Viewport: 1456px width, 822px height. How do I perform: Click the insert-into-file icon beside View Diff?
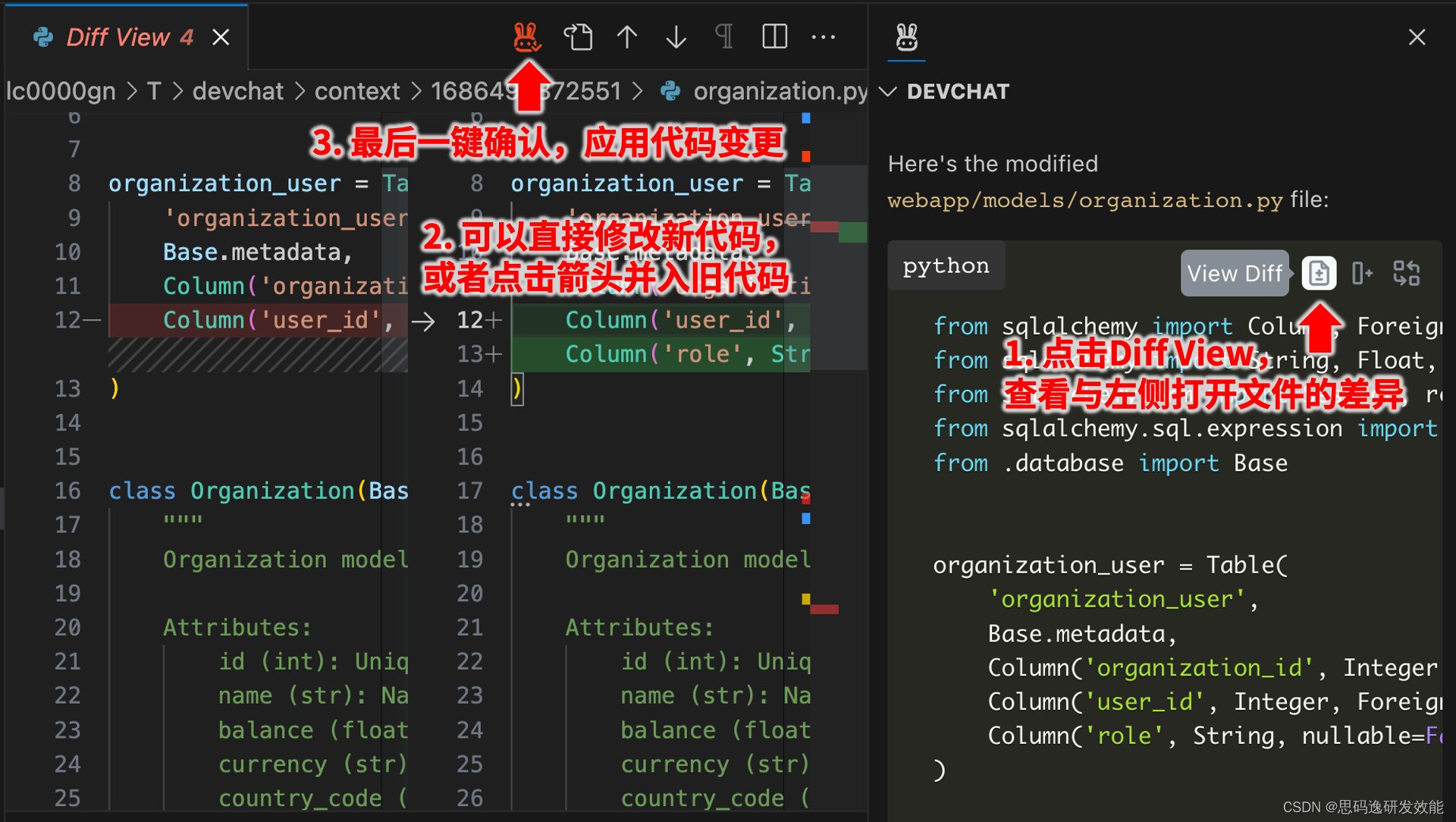coord(1319,273)
